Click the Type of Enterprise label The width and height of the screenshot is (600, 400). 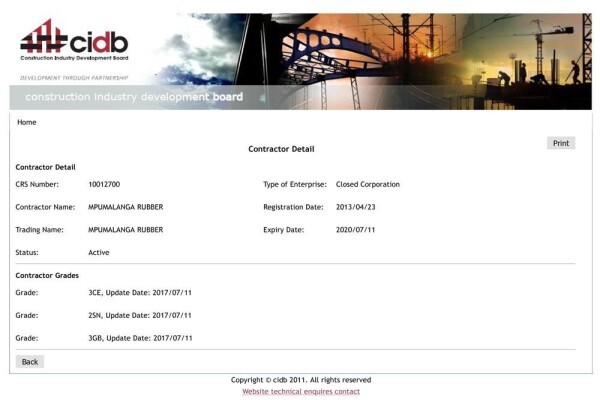pyautogui.click(x=295, y=184)
